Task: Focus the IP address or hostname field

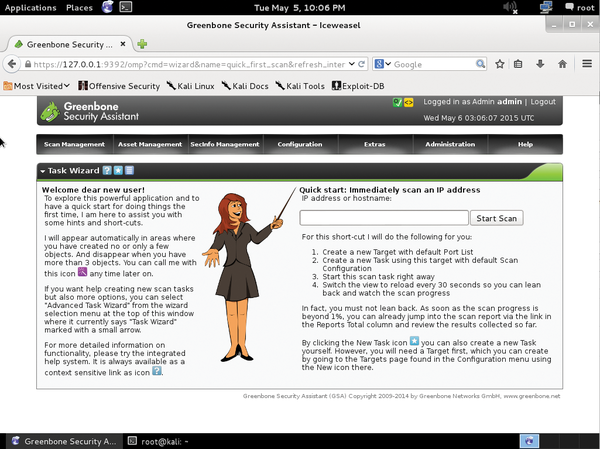Action: tap(384, 218)
